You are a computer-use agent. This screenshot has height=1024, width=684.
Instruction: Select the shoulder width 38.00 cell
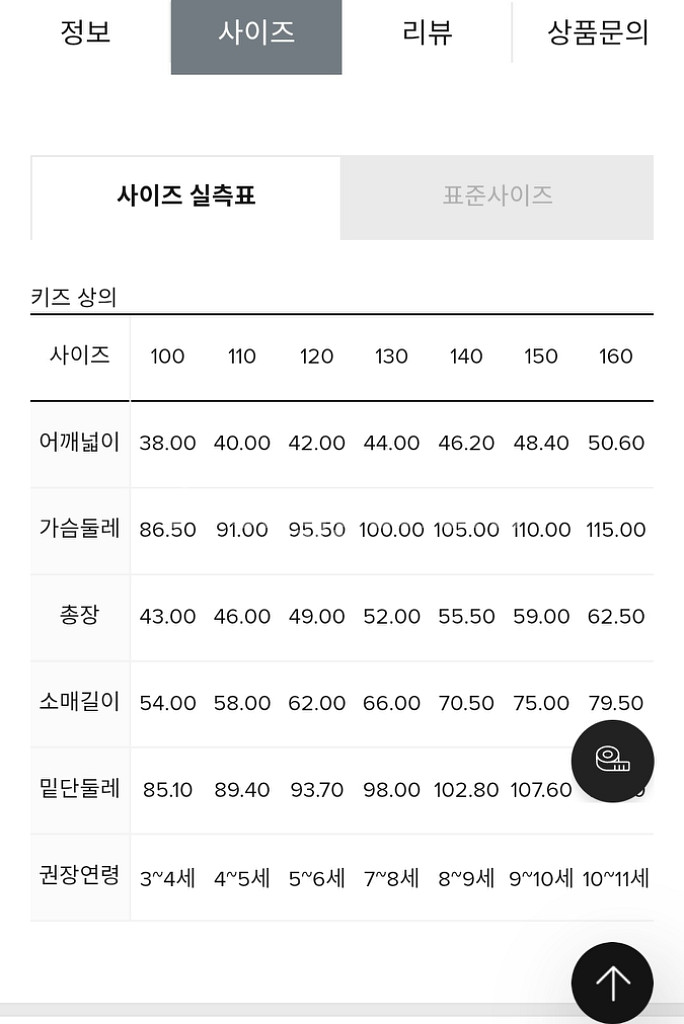167,443
